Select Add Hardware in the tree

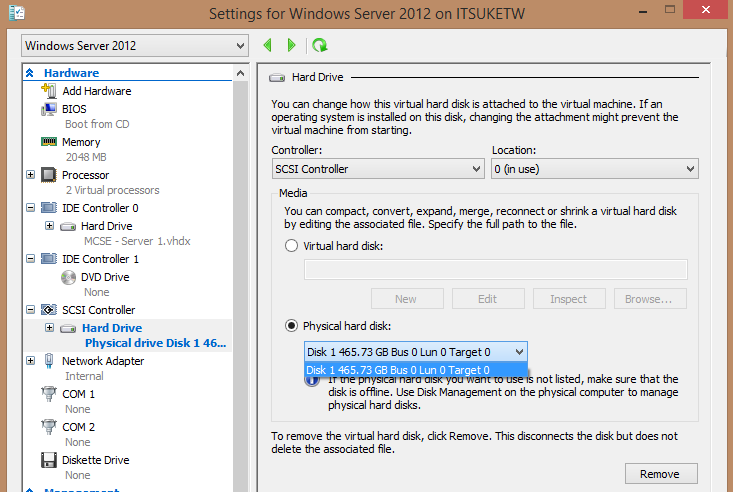(97, 91)
